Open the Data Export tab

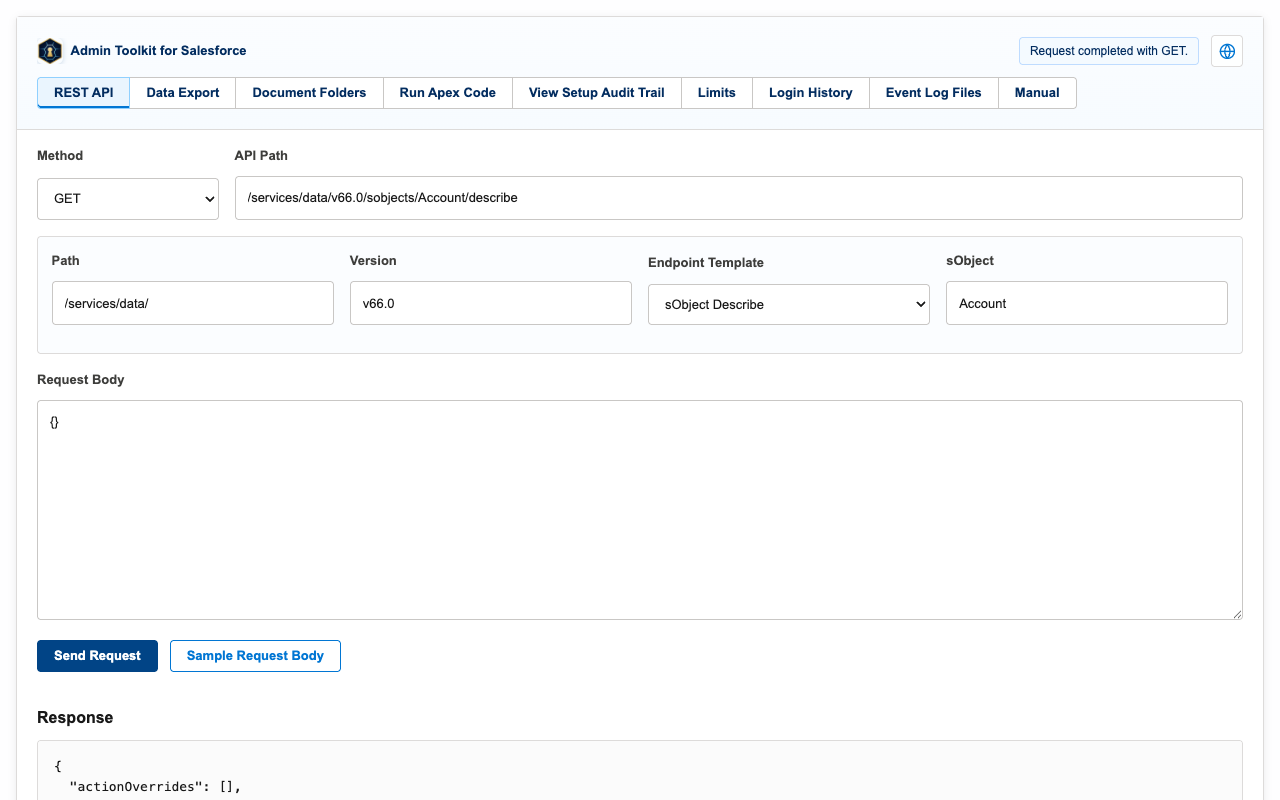(x=183, y=93)
